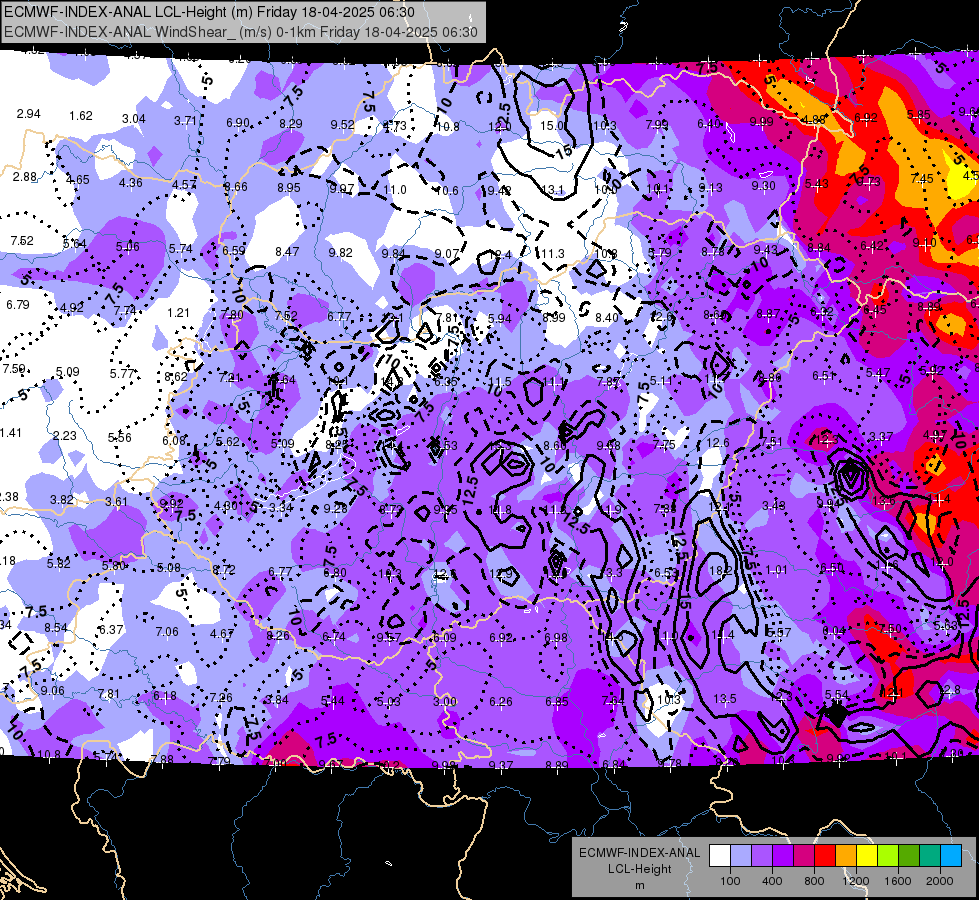Select the white color swatch in the legend
This screenshot has height=900, width=979.
[x=720, y=856]
